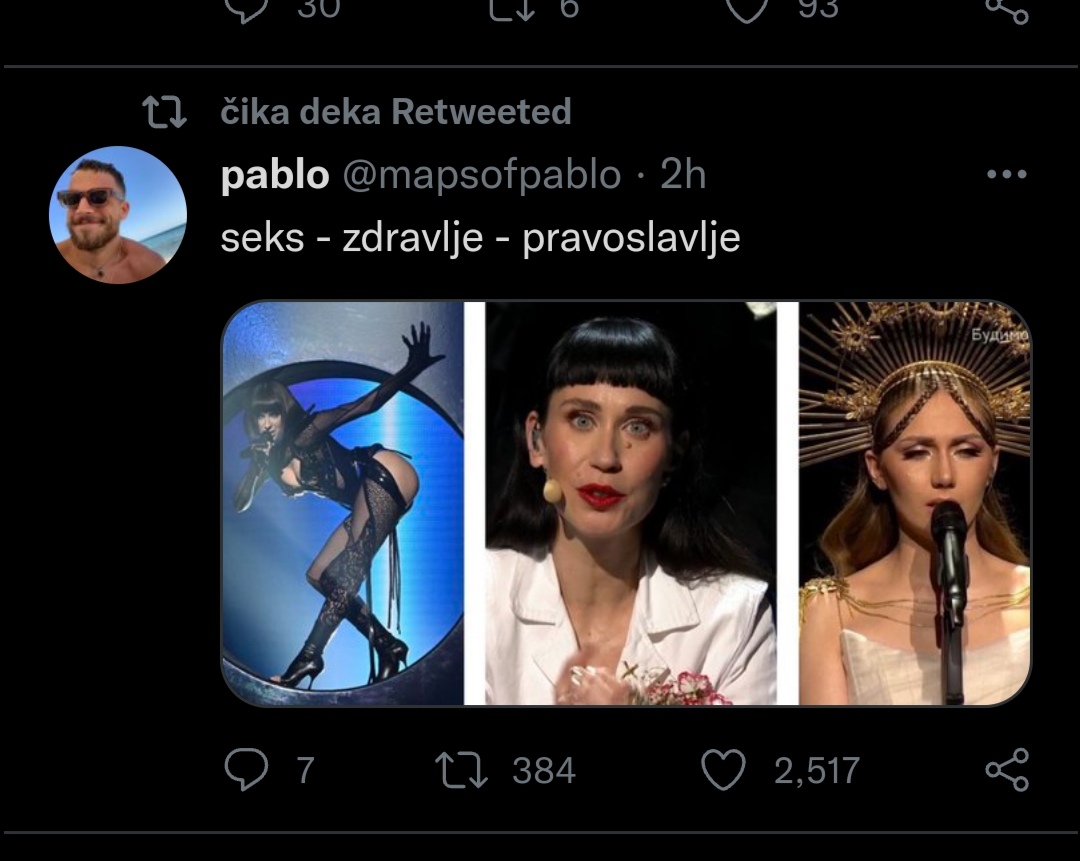Click the display name pablo
Image resolution: width=1080 pixels, height=861 pixels.
[274, 175]
